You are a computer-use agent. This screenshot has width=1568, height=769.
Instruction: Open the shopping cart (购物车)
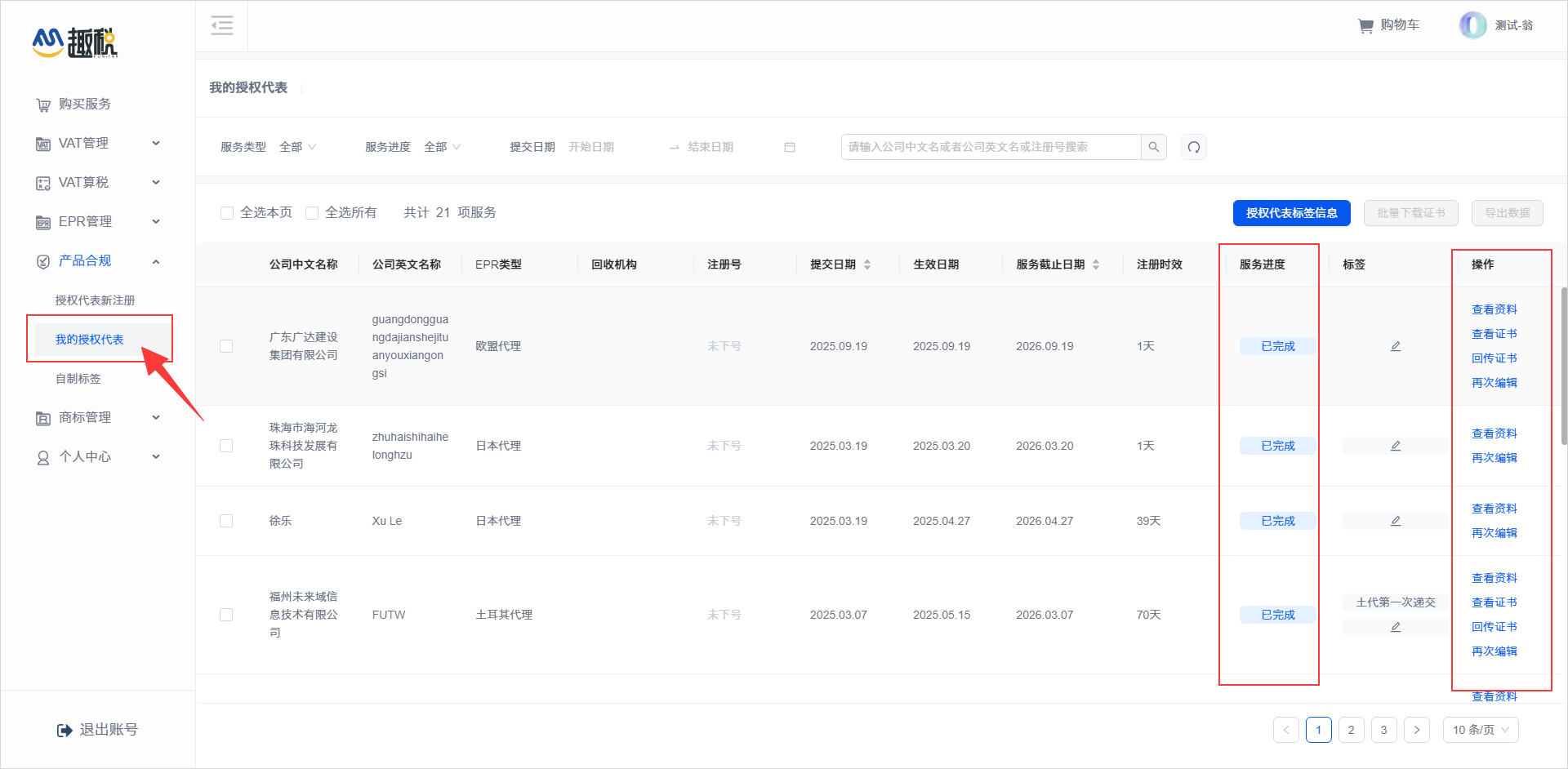pos(1388,25)
